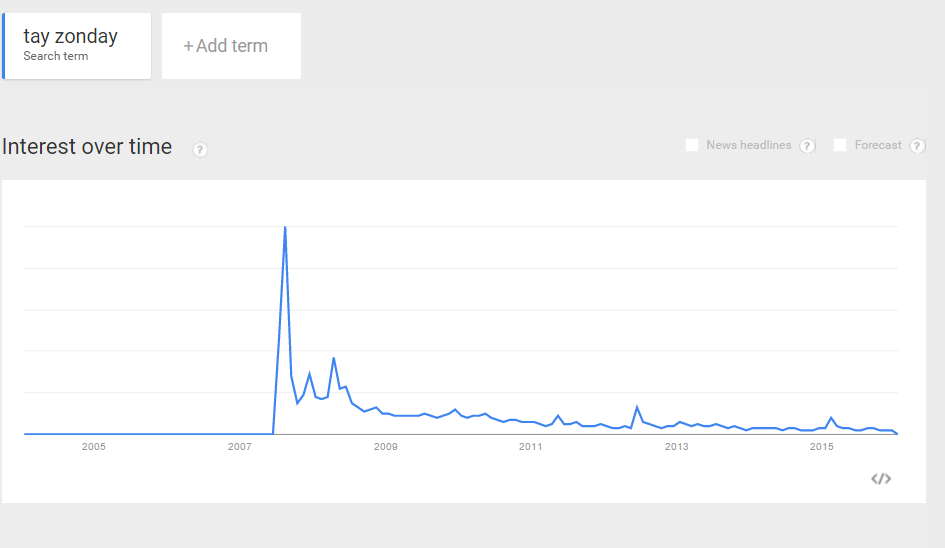Click the mid-2012 spike on the line
945x548 pixels.
637,407
